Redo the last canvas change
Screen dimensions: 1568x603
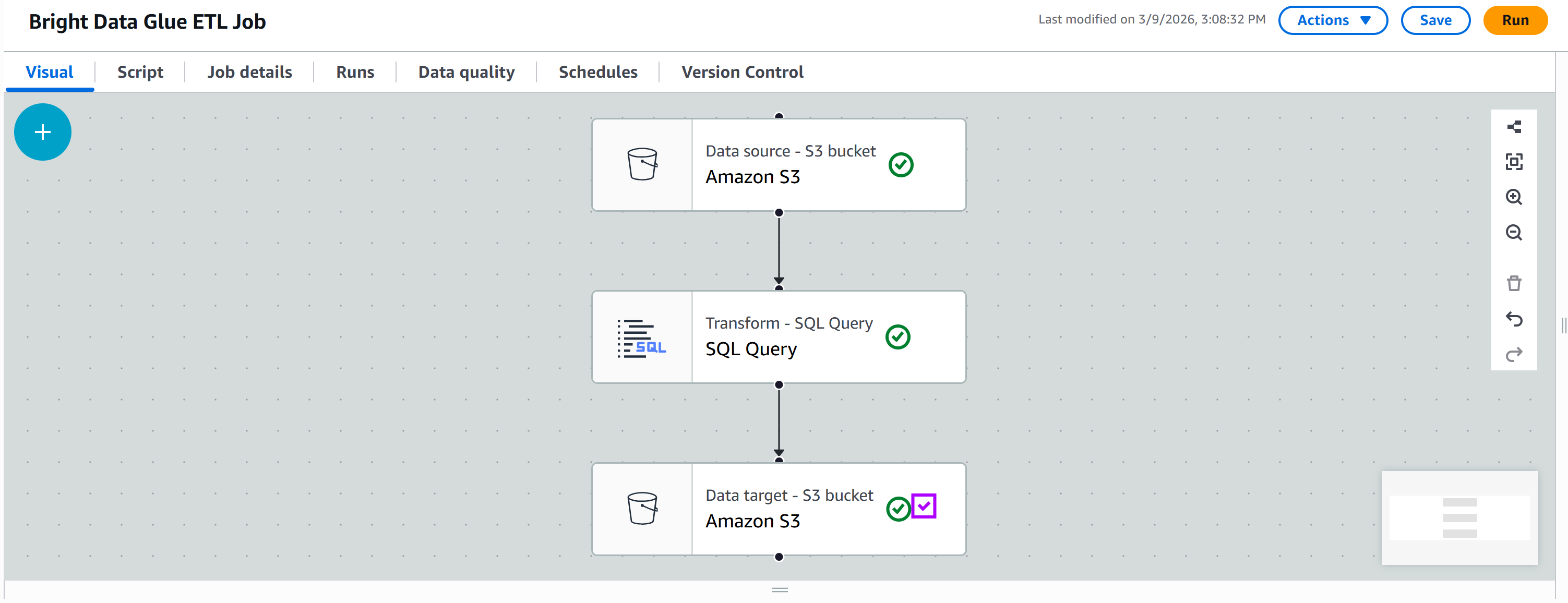[x=1514, y=355]
